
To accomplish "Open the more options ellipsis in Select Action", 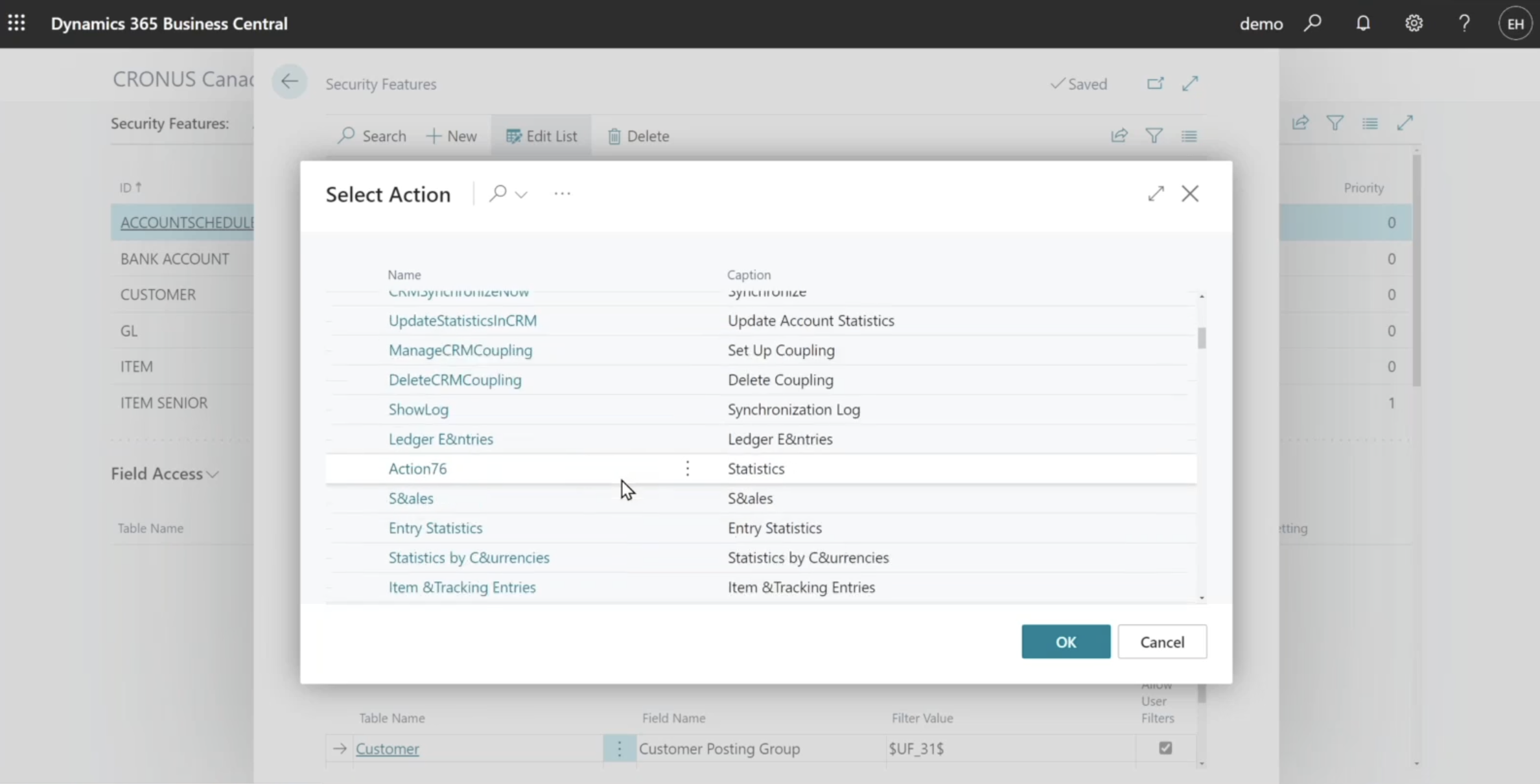I will (562, 193).
